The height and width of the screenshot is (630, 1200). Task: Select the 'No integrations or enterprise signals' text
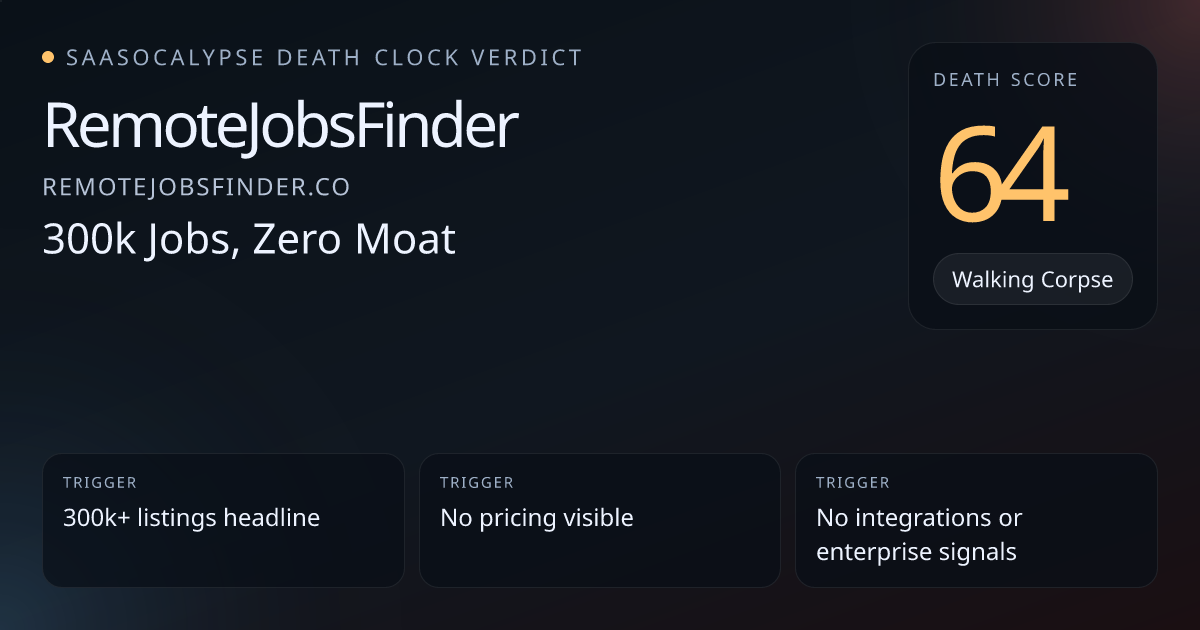[x=918, y=534]
